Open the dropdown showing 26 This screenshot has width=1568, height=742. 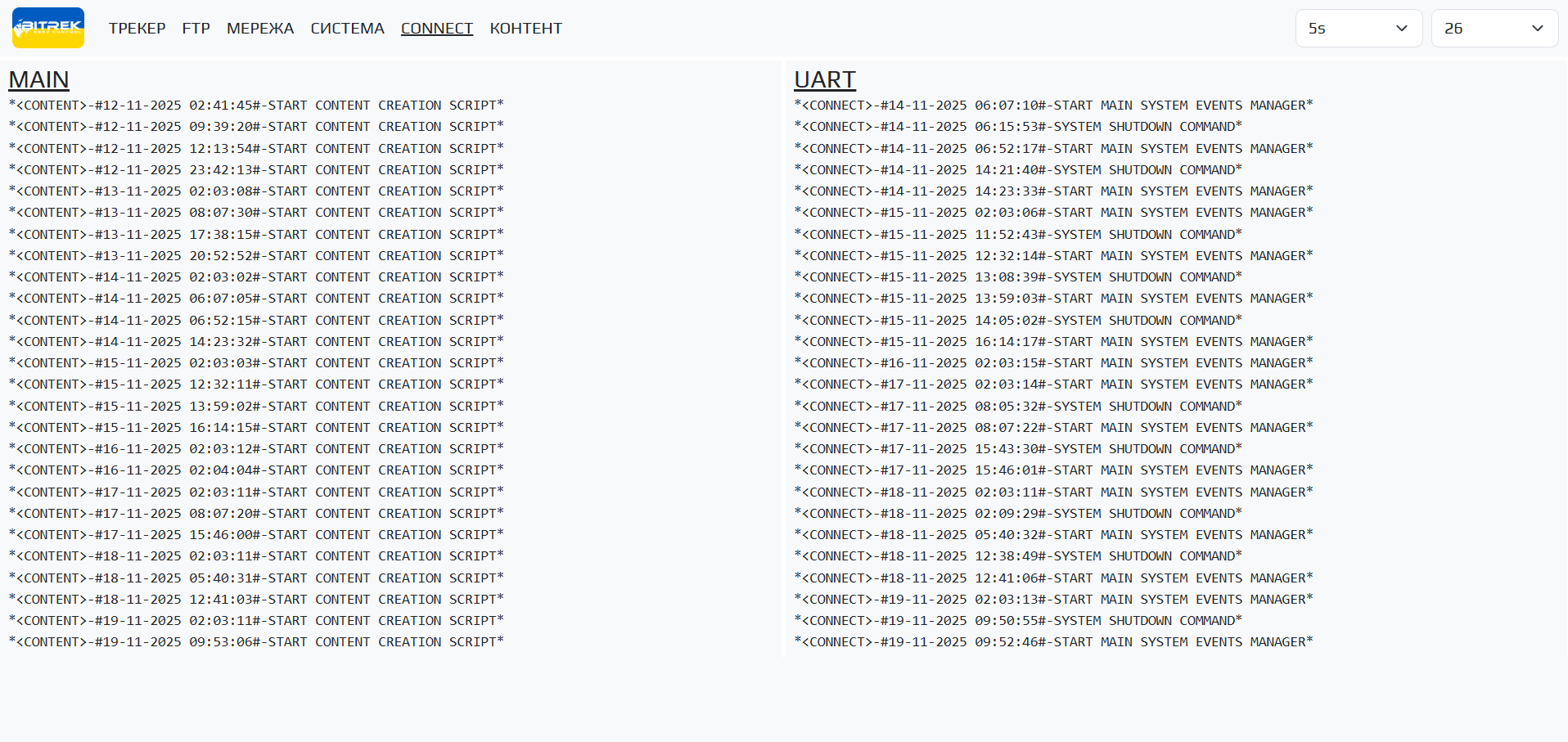click(1494, 29)
